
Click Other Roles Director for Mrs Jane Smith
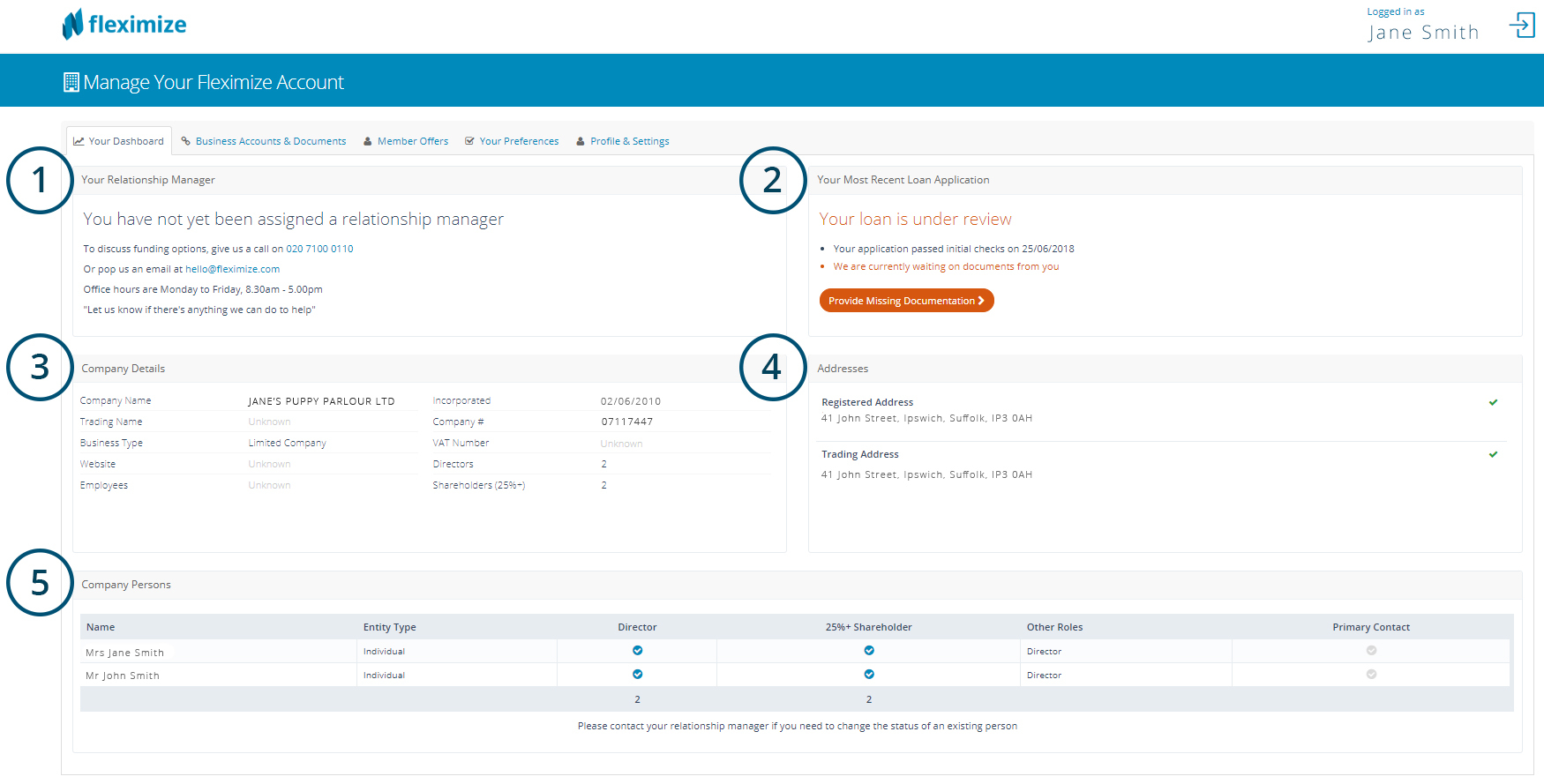click(x=1044, y=652)
